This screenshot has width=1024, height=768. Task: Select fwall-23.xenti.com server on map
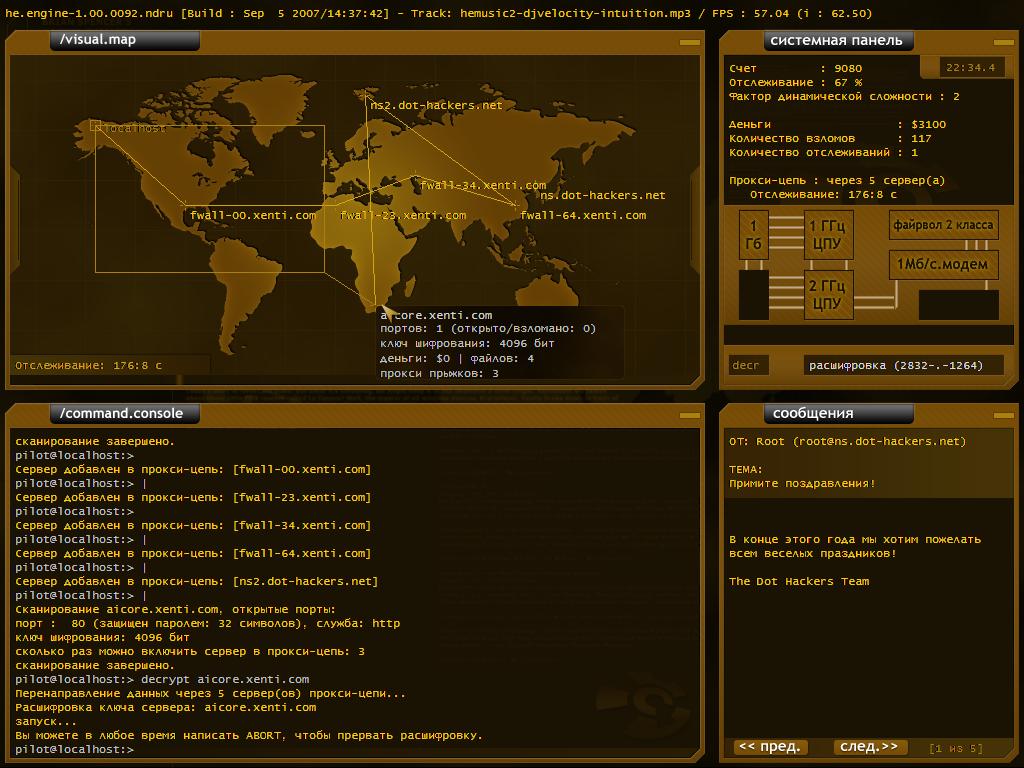(403, 215)
